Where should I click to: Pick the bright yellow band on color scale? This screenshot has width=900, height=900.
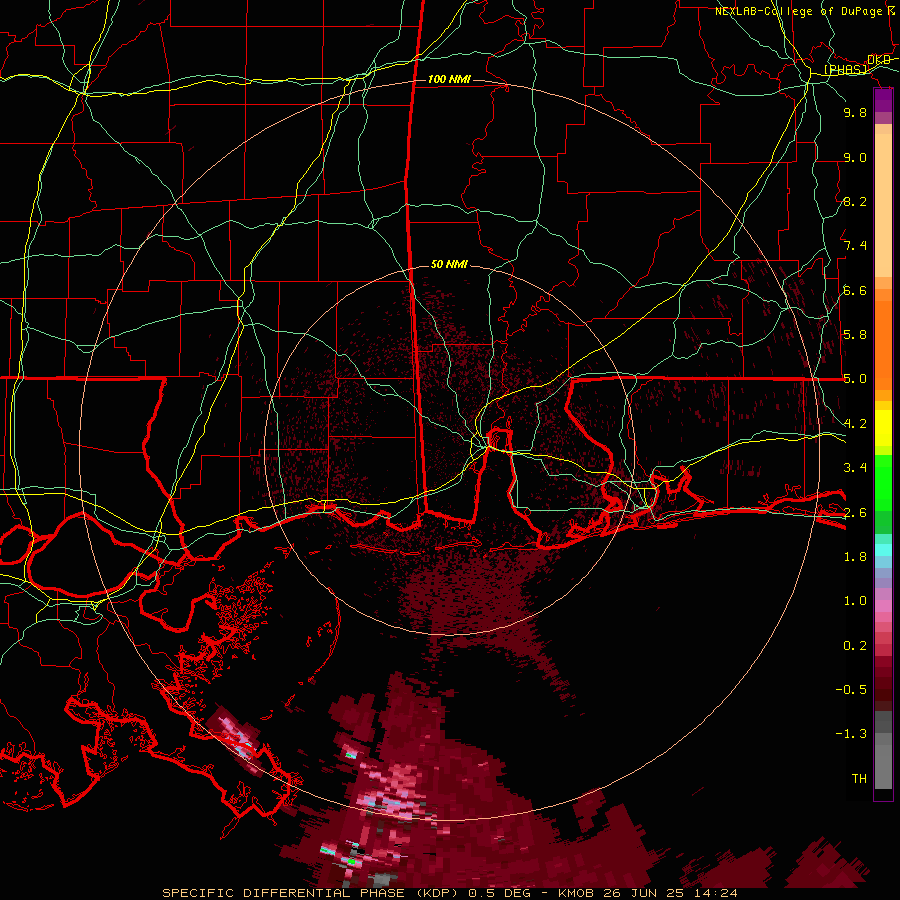(x=883, y=428)
